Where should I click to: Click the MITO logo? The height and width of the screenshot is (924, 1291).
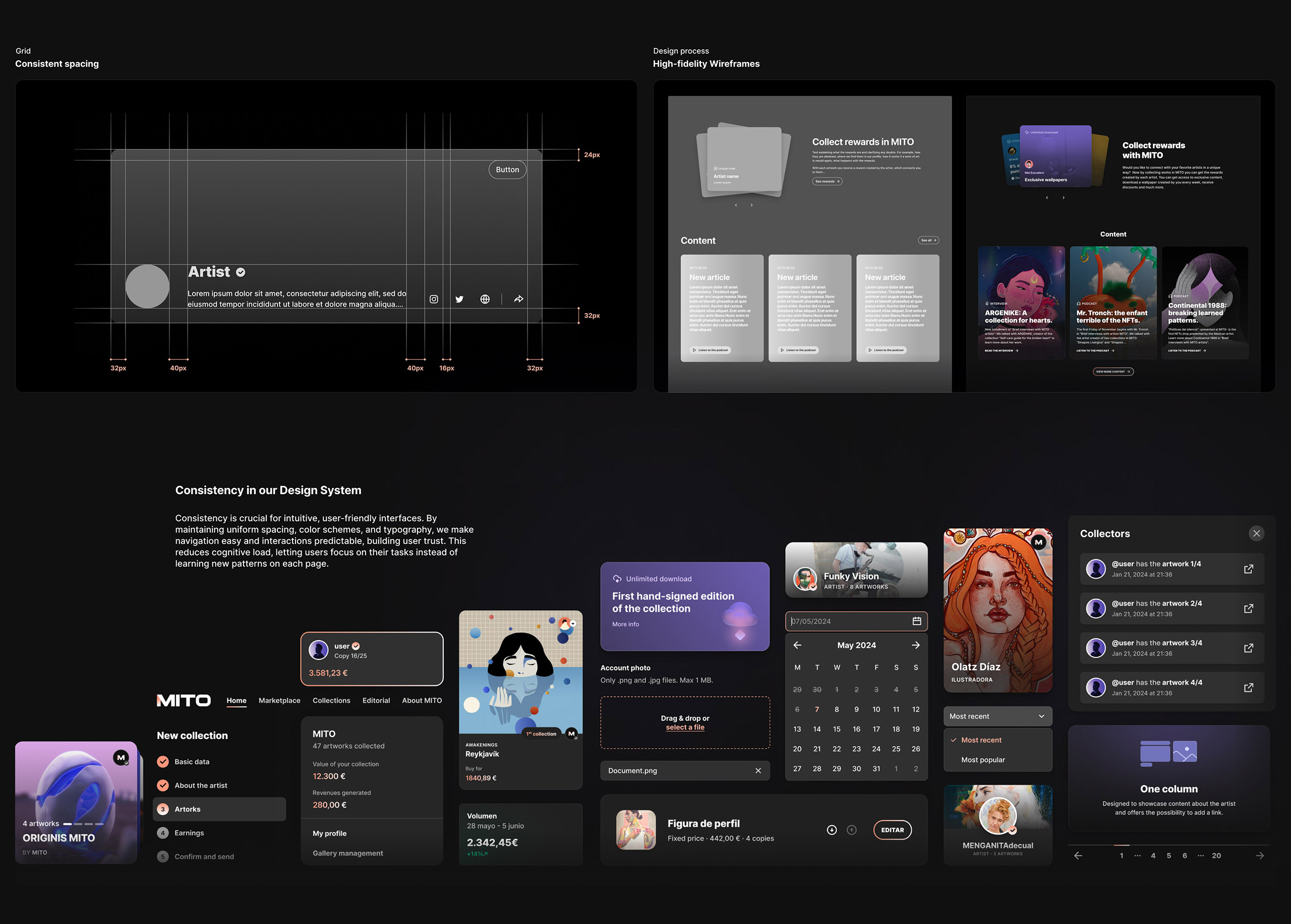tap(183, 700)
